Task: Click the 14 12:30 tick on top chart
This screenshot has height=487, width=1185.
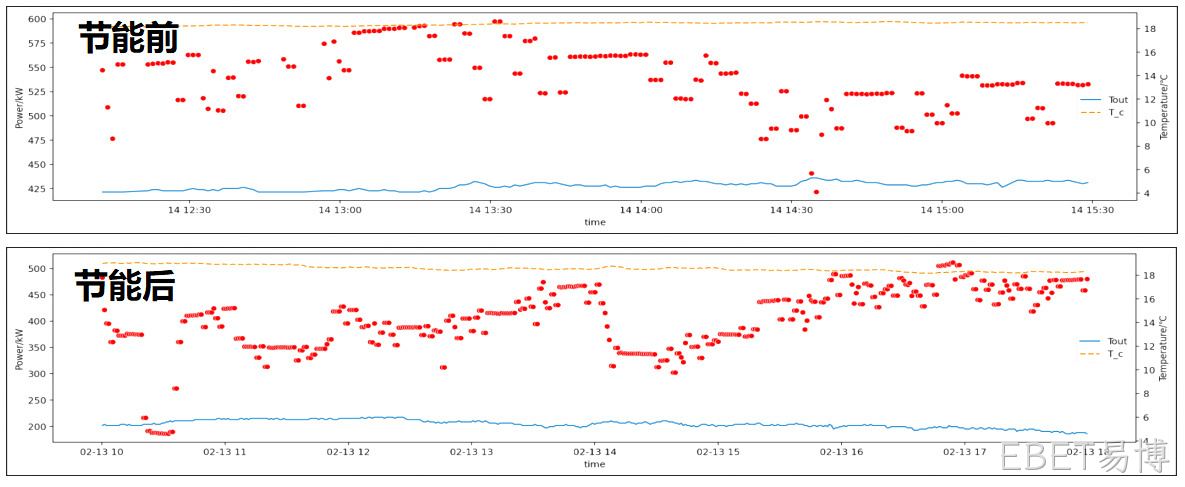Action: pos(190,210)
